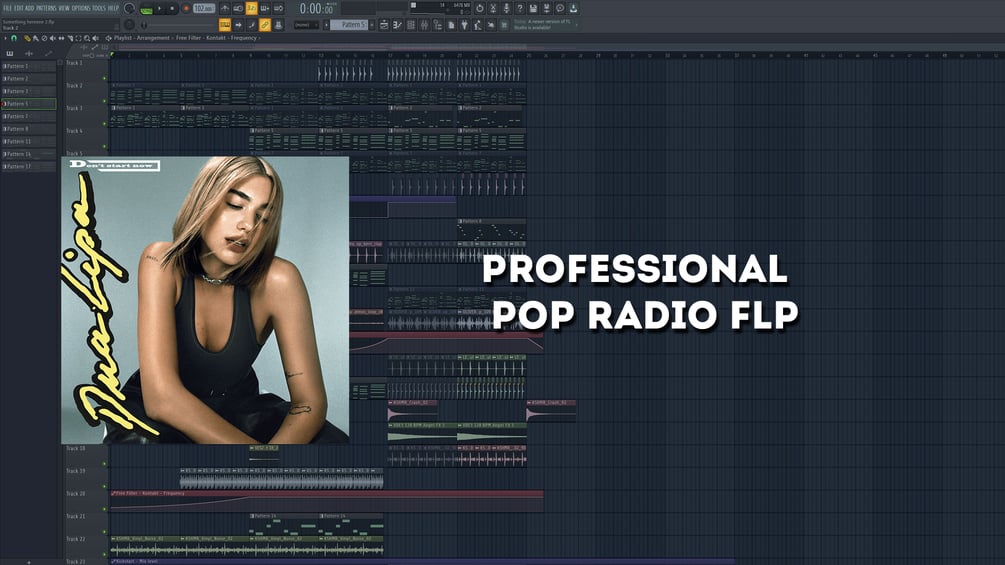Select the playlist delete tool
Screen dimensions: 1005x565
click(44, 38)
